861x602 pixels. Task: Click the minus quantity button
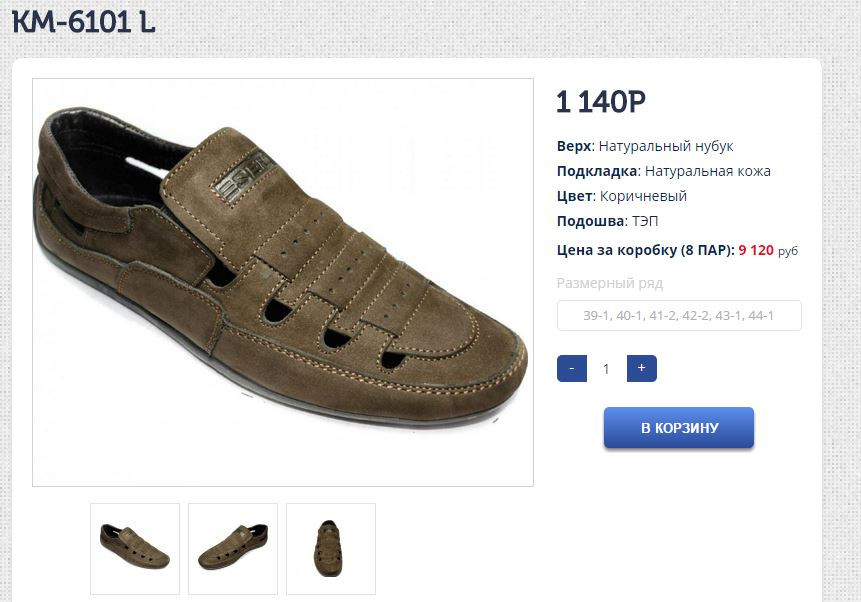[x=571, y=369]
